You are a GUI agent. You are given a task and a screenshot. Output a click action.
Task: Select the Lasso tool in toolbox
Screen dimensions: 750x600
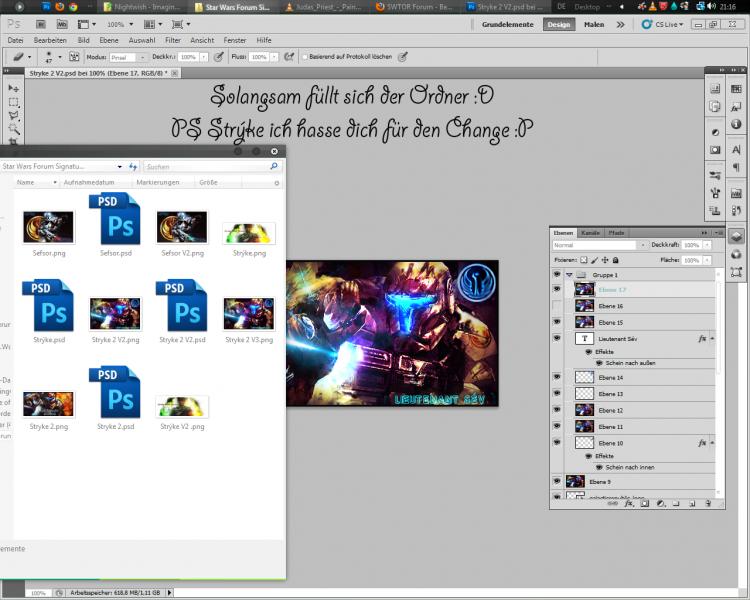point(14,115)
